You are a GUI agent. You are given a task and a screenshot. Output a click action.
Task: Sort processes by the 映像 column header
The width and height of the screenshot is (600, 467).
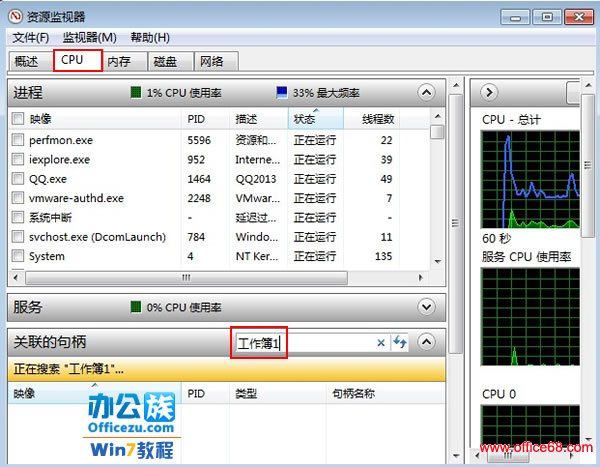103,119
